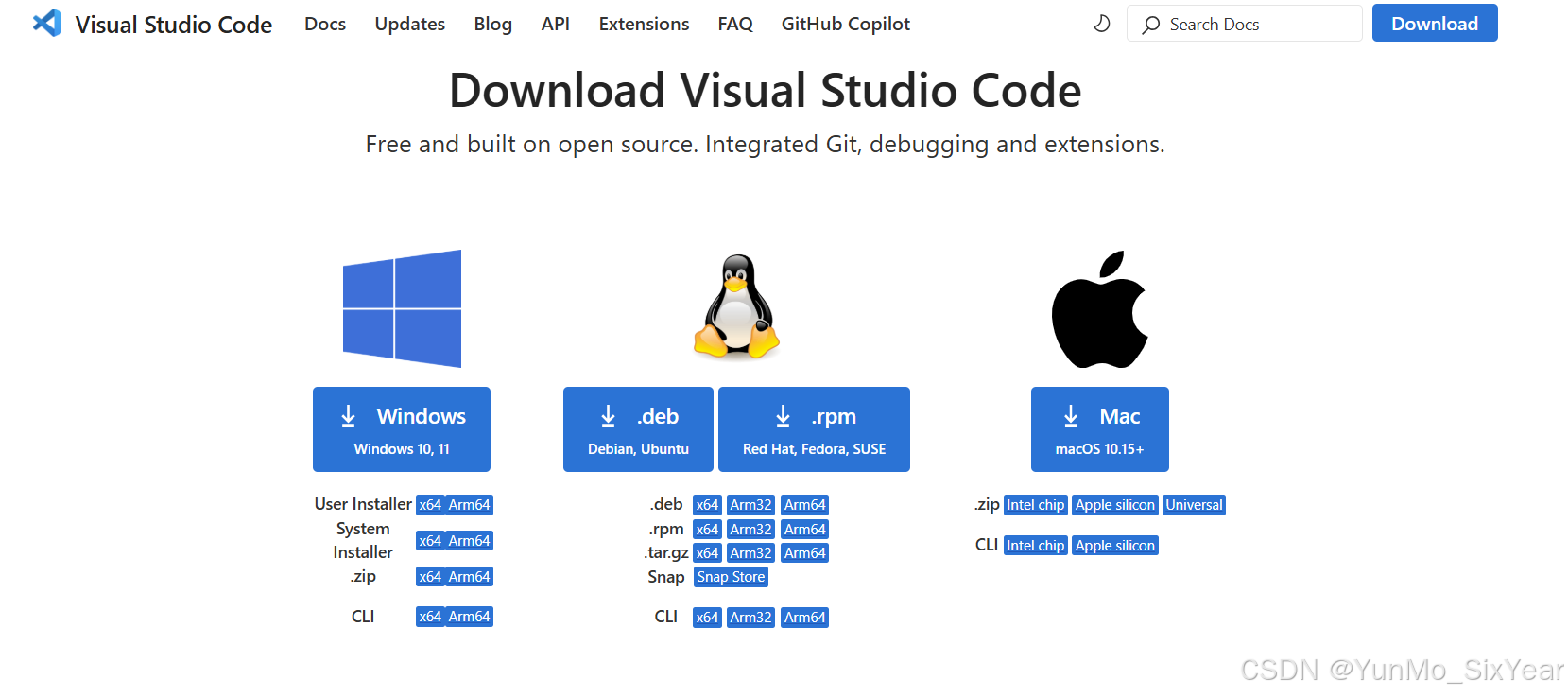Download the Windows .zip x64 archive
This screenshot has width=1568, height=698.
pyautogui.click(x=430, y=577)
